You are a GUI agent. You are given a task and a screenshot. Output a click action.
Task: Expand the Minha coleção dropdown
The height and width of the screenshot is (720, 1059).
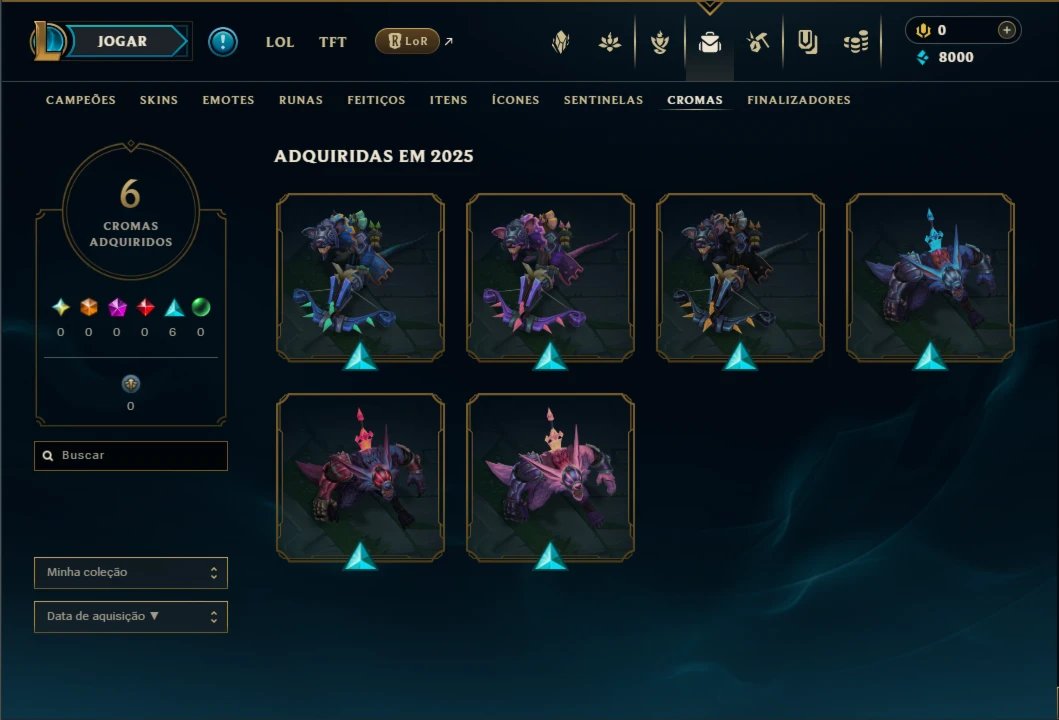click(131, 573)
